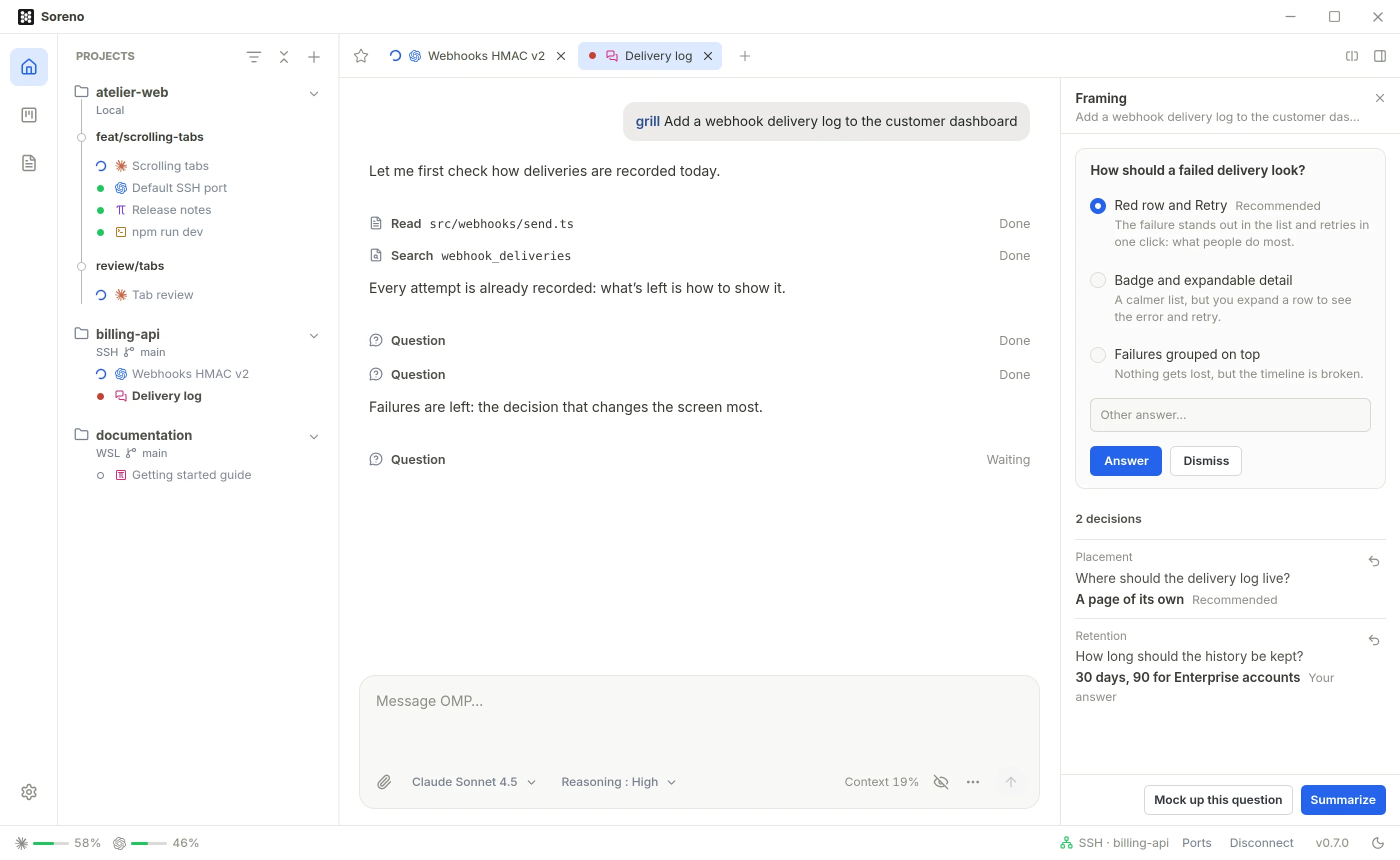Open the Claude Sonnet 4.5 model dropdown

473,782
